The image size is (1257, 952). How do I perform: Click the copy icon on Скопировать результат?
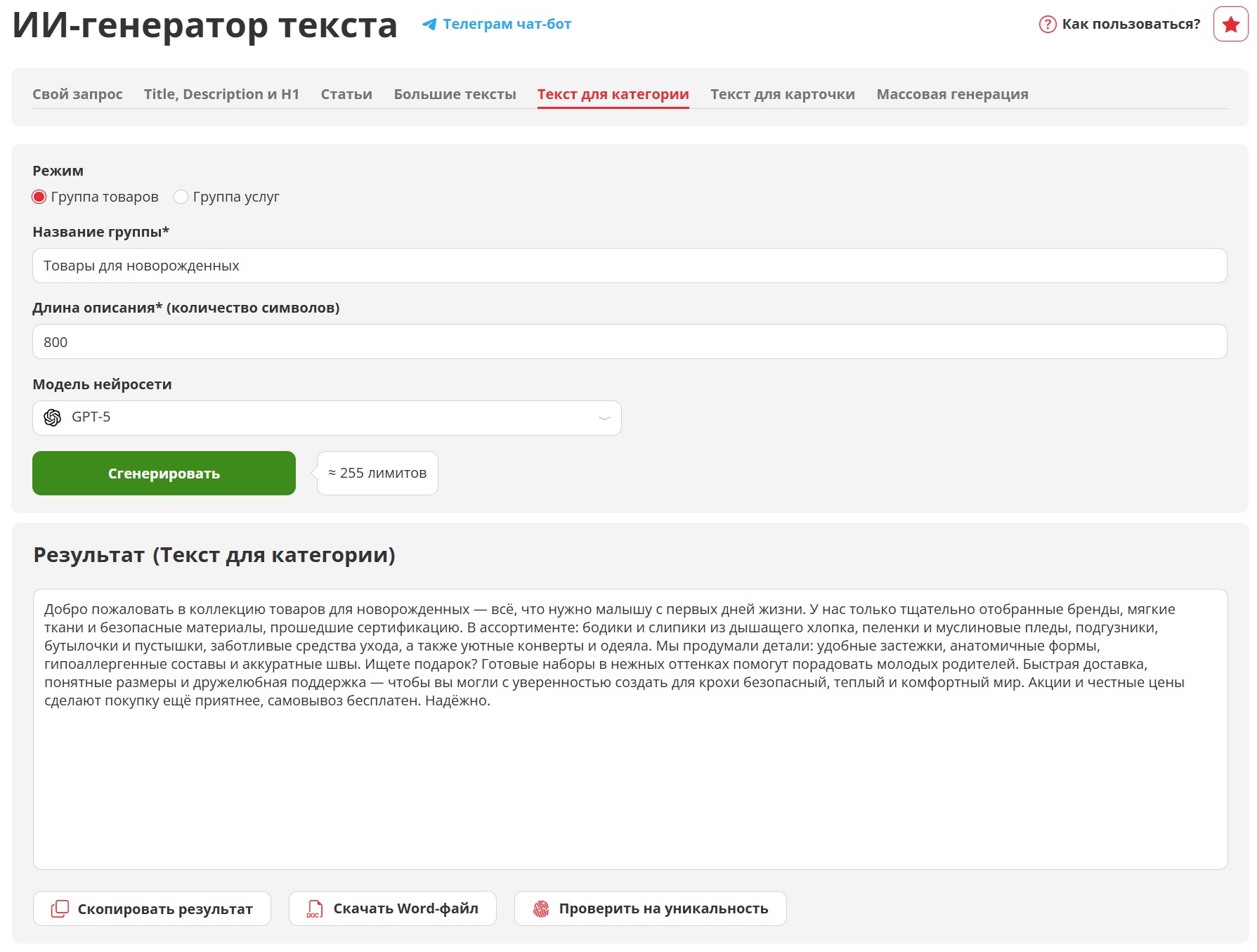60,908
